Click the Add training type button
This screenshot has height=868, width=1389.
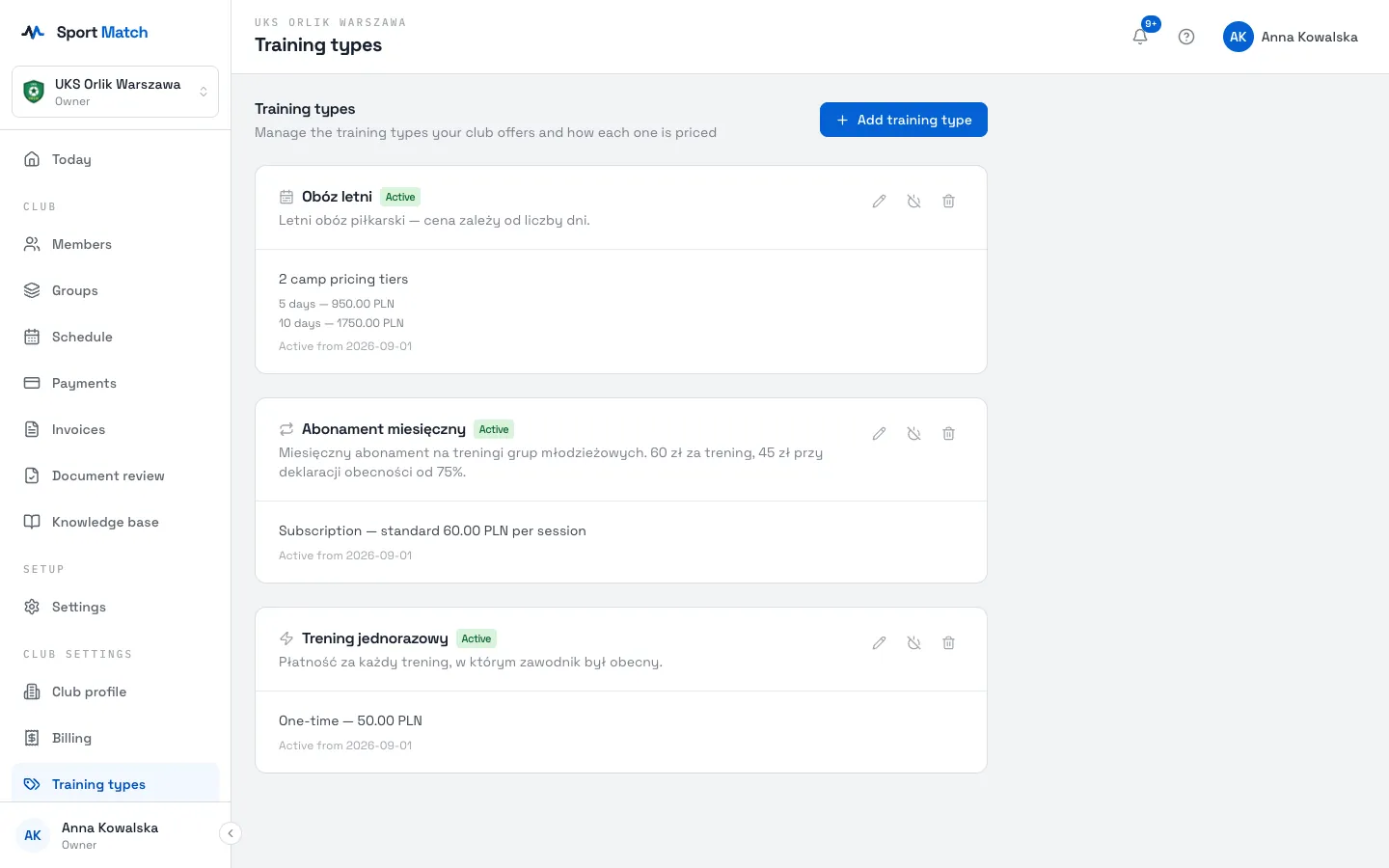tap(904, 120)
